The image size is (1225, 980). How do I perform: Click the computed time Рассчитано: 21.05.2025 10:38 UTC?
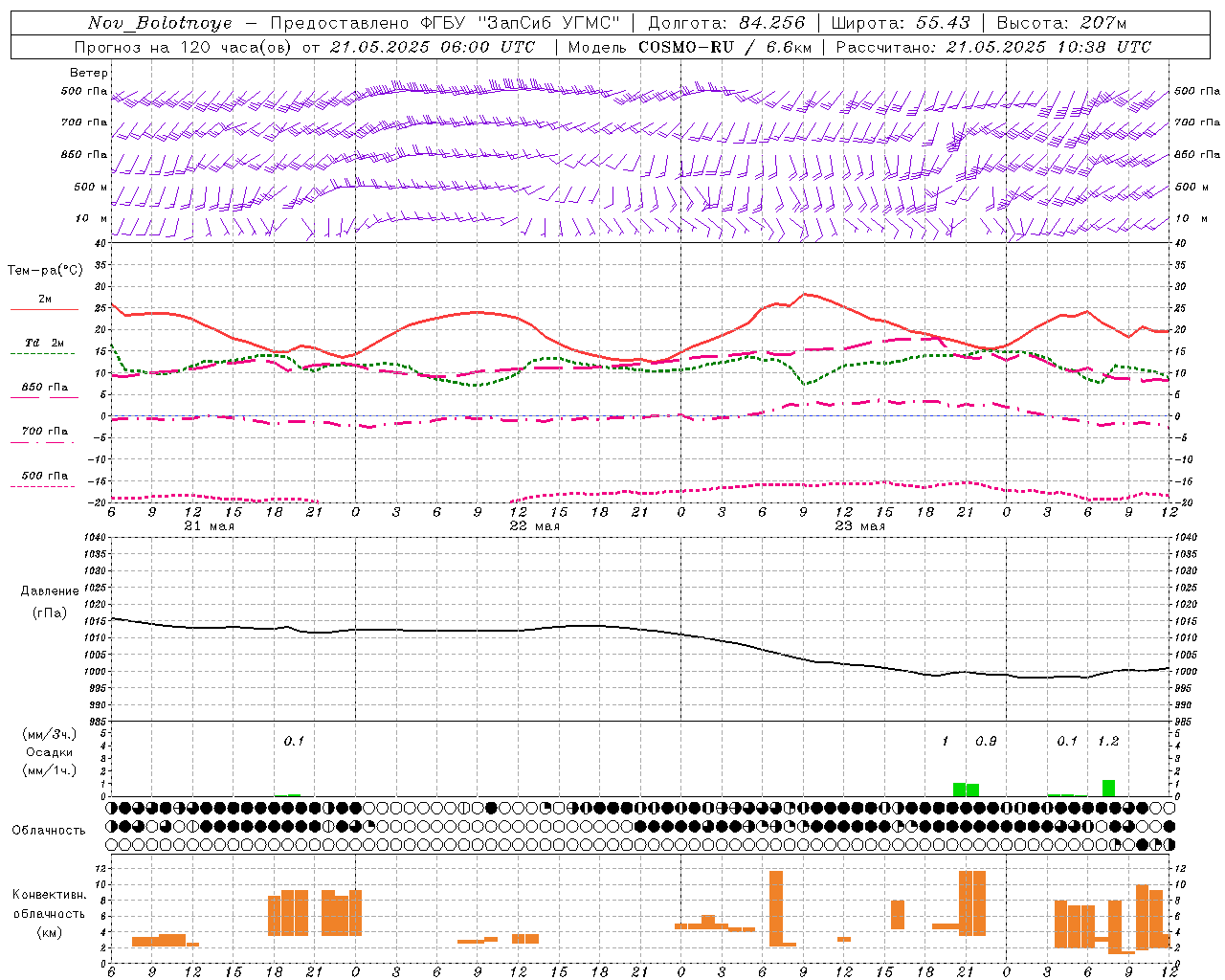pyautogui.click(x=993, y=47)
